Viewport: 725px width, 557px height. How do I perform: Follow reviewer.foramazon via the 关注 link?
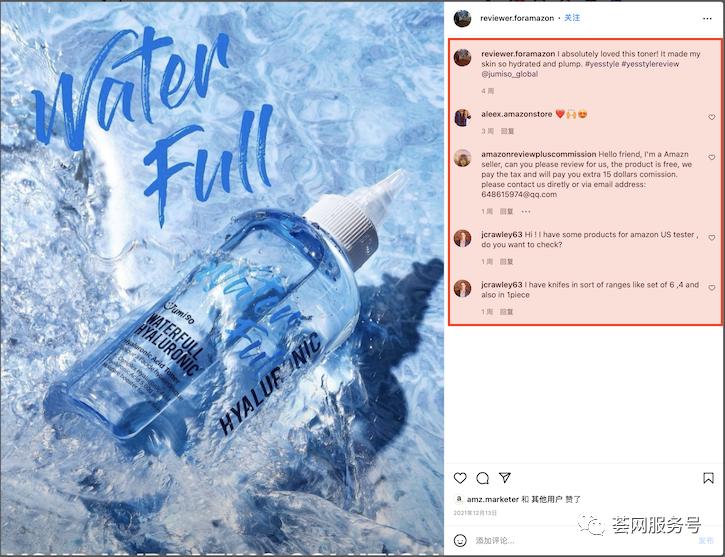coord(571,18)
